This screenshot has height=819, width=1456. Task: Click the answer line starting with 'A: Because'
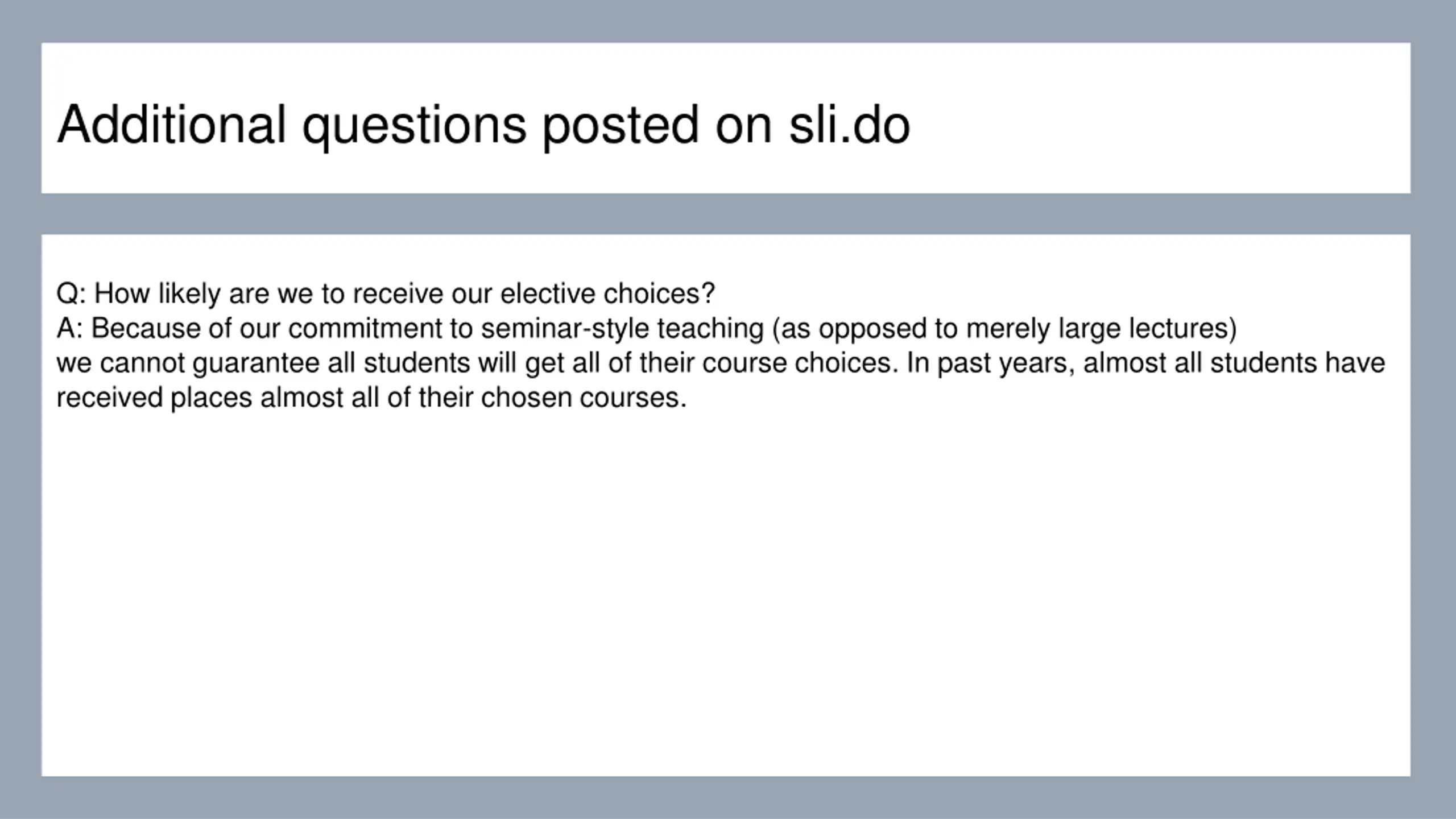coord(647,329)
